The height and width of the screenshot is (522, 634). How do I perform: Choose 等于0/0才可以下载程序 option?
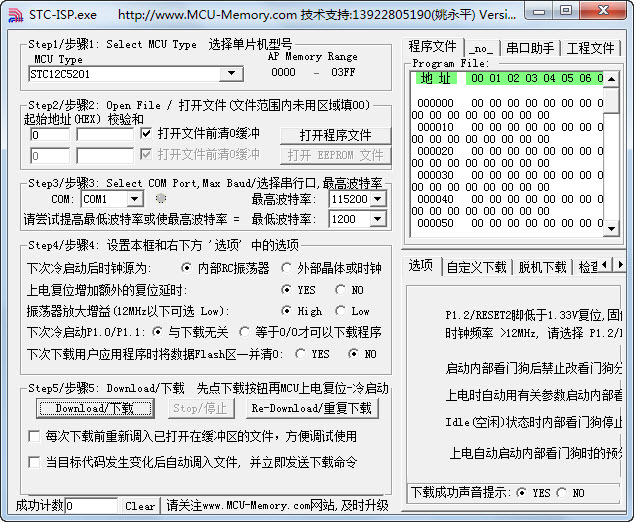(246, 332)
